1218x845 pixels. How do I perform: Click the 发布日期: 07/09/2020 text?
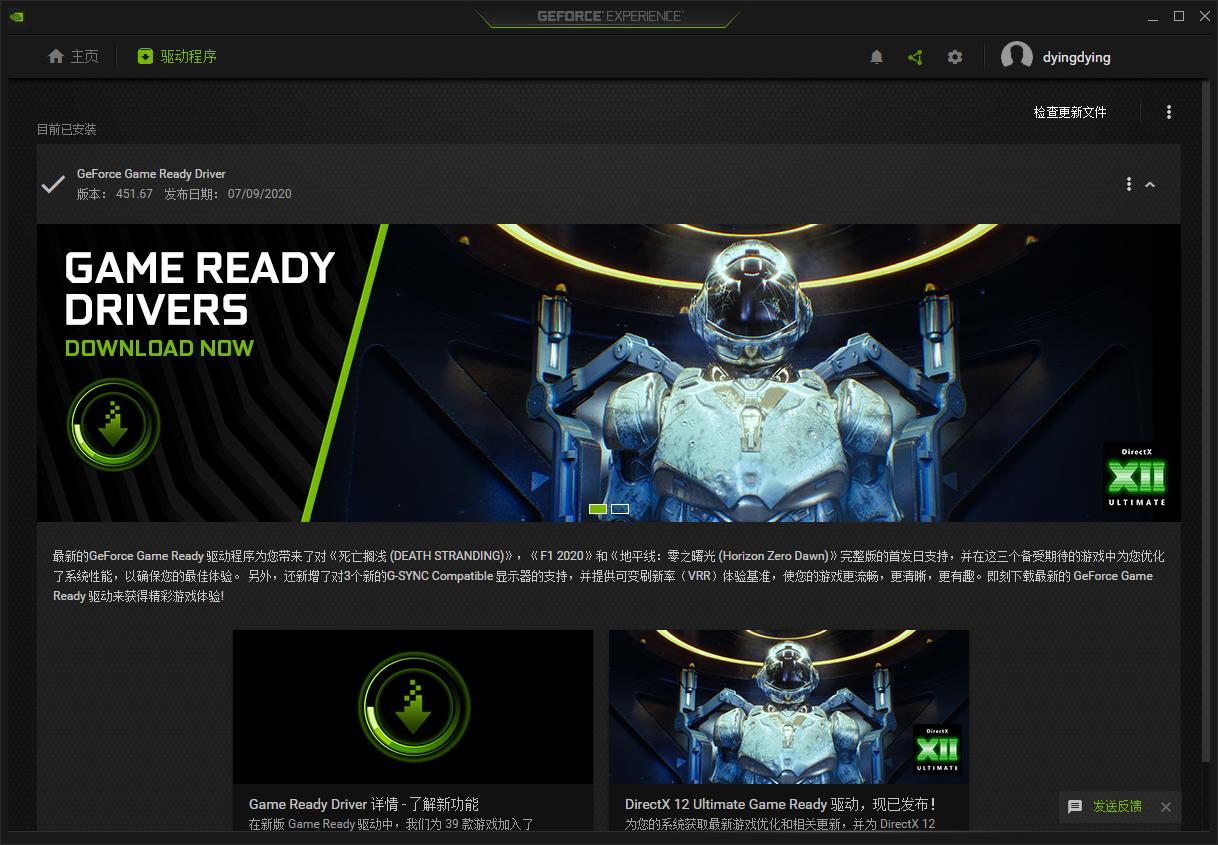pyautogui.click(x=228, y=194)
